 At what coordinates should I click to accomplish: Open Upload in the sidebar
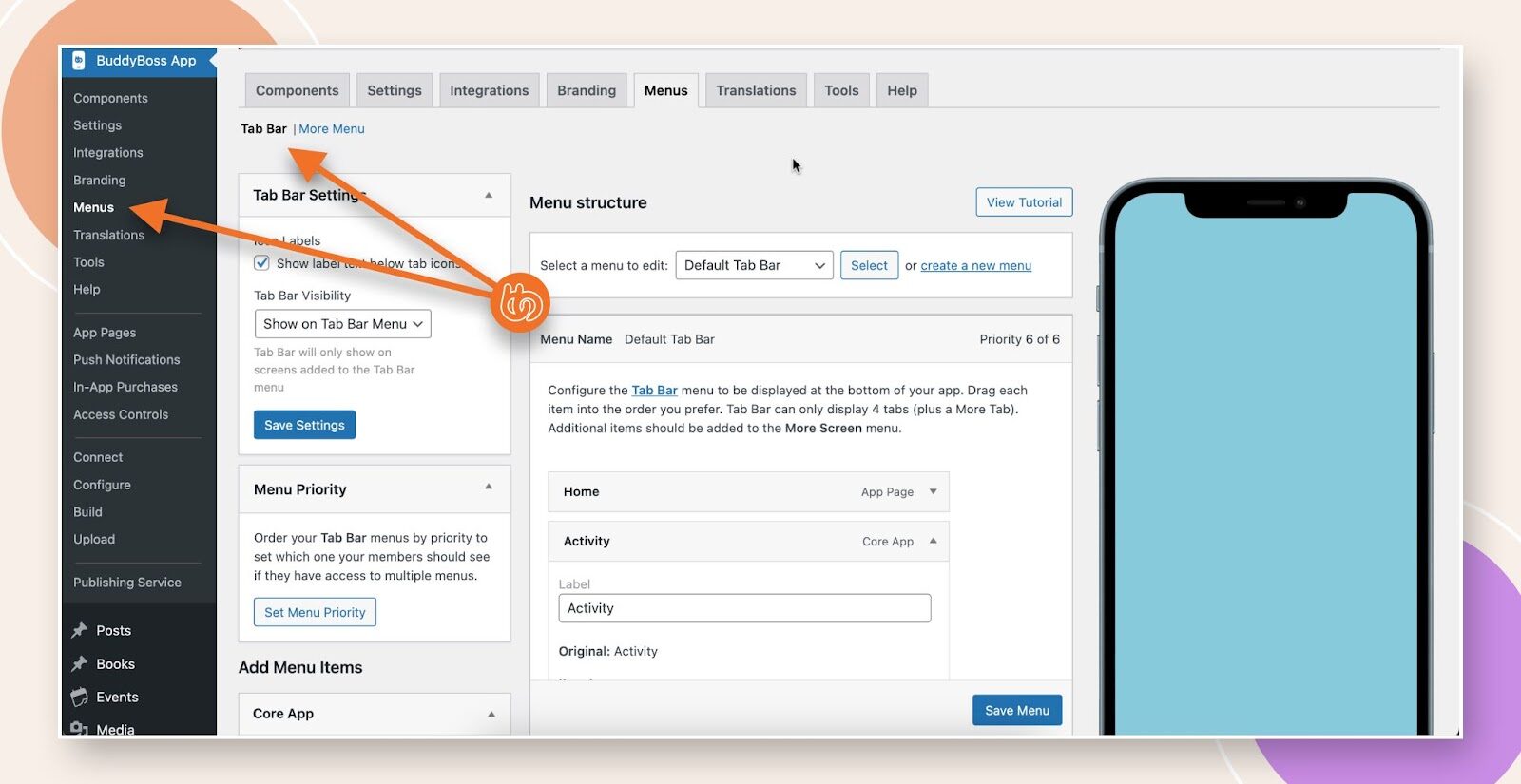(x=94, y=539)
